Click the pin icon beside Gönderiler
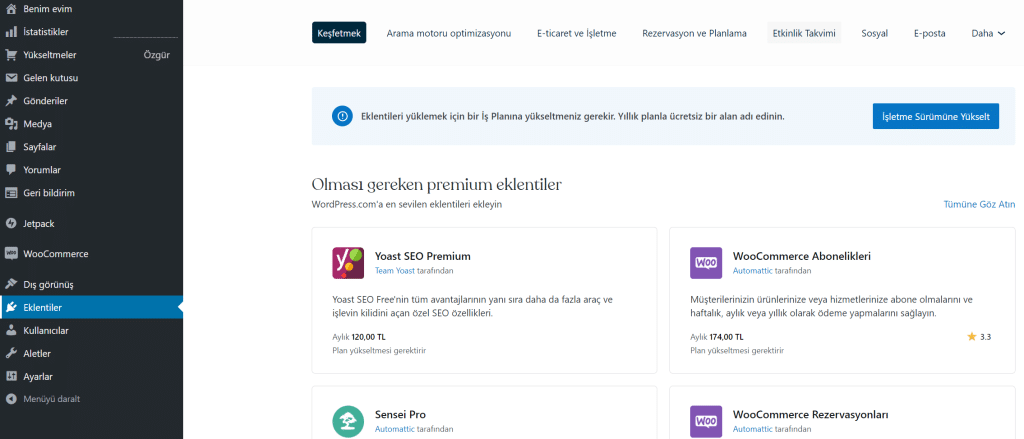 (x=11, y=101)
